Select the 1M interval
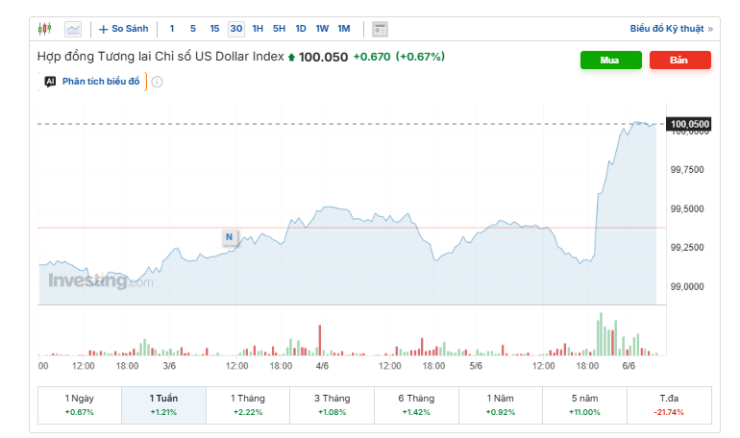The image size is (740, 438). [344, 29]
